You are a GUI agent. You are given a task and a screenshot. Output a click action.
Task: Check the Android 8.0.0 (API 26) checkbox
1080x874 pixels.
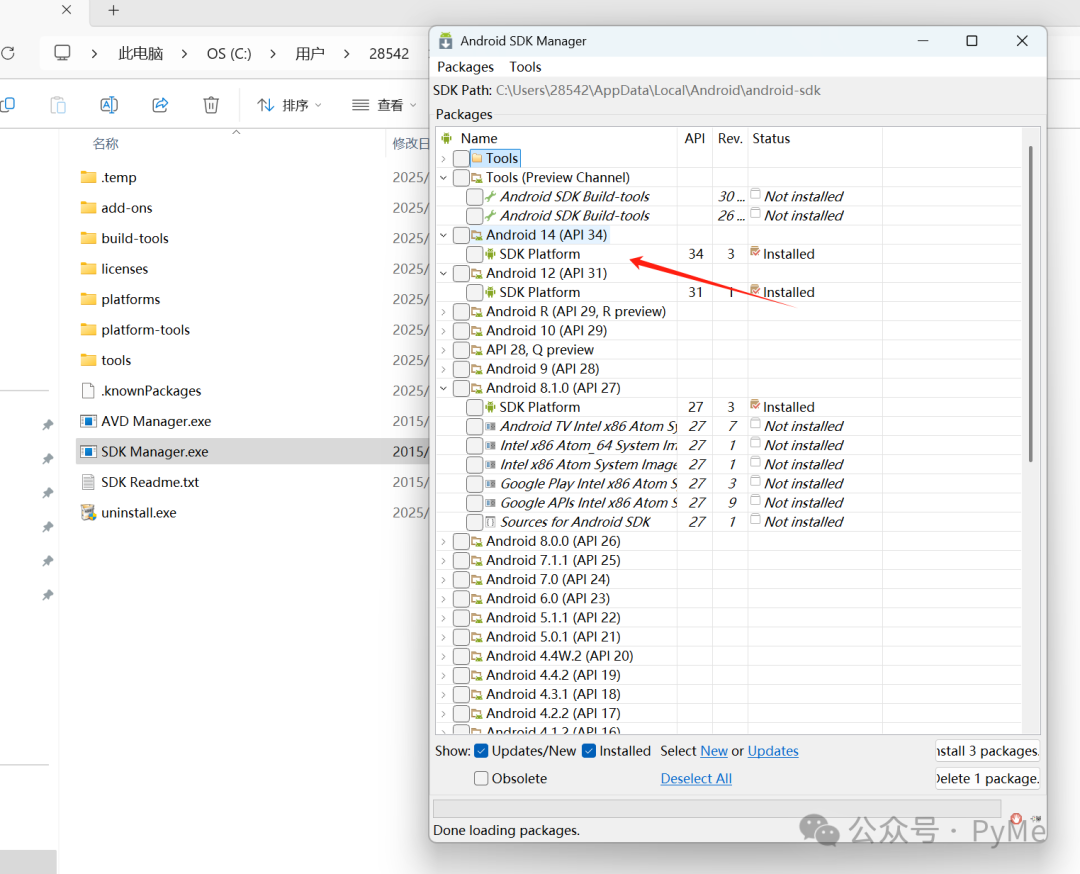click(x=461, y=541)
